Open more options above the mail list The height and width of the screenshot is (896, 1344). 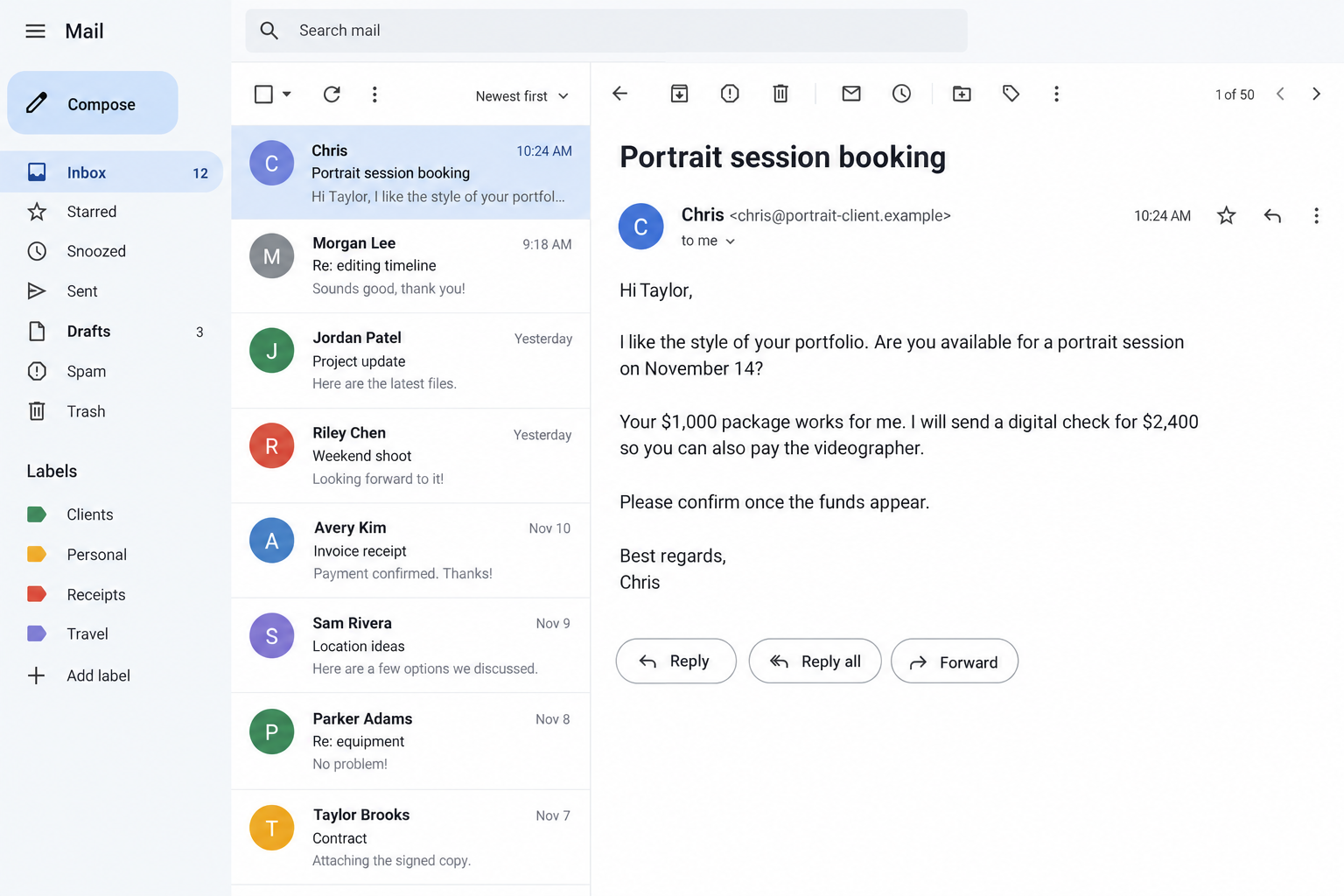click(x=374, y=94)
